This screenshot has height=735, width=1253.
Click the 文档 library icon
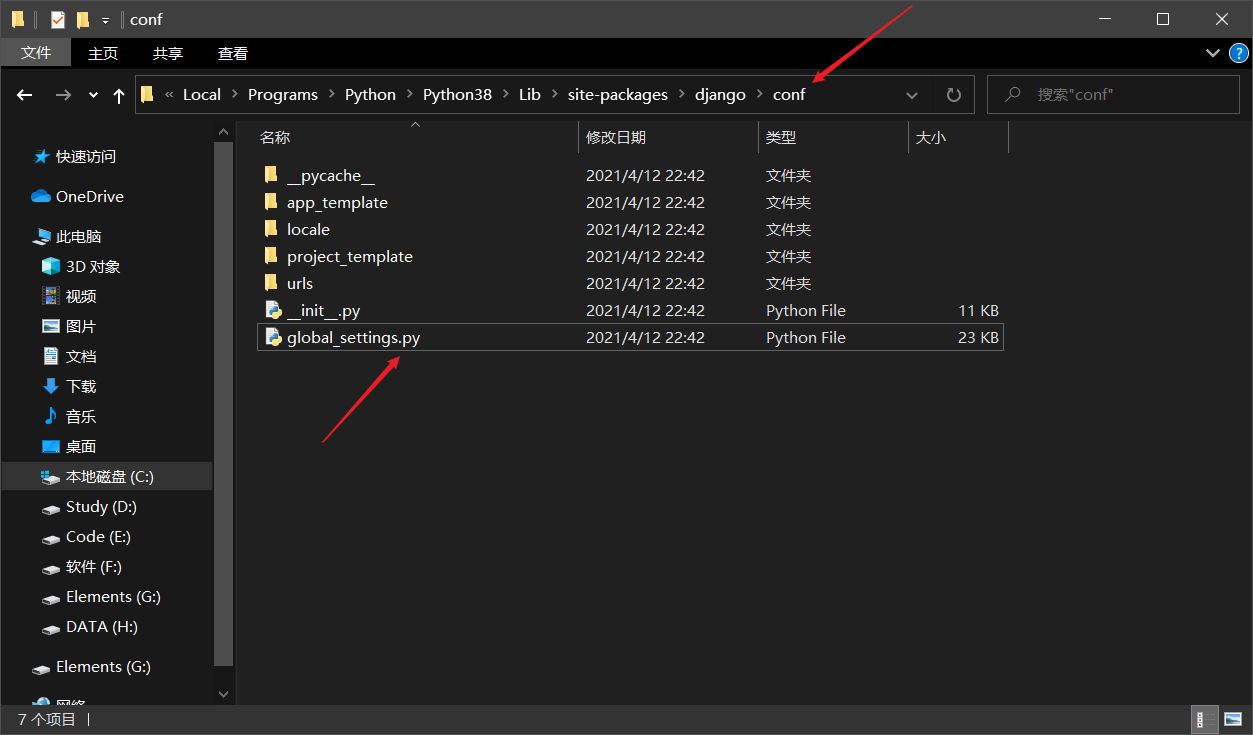[51, 356]
